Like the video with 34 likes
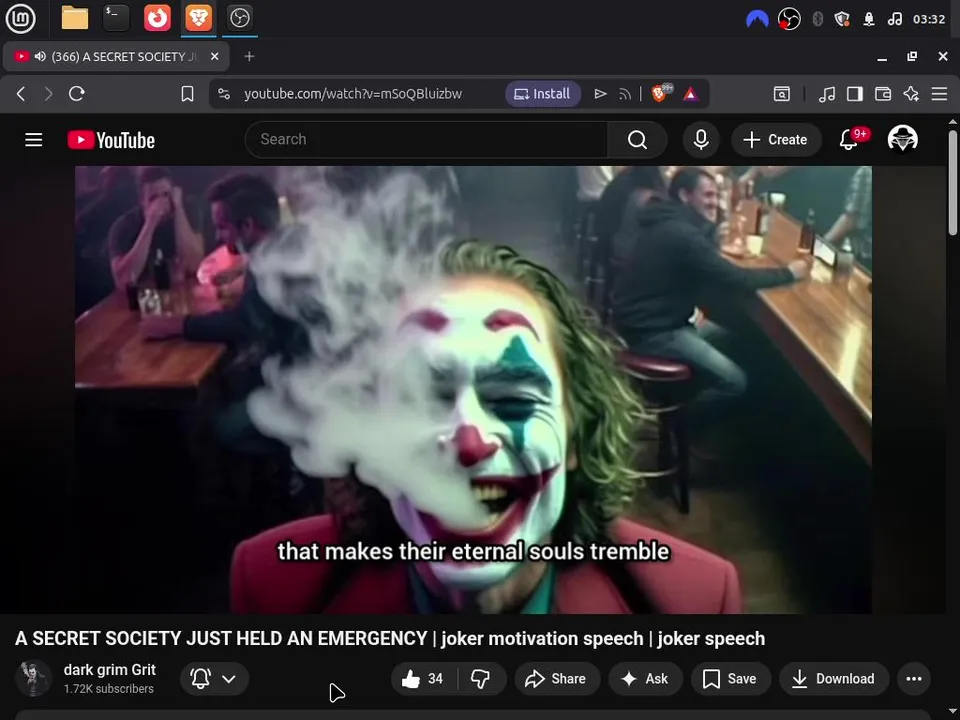 coord(424,678)
